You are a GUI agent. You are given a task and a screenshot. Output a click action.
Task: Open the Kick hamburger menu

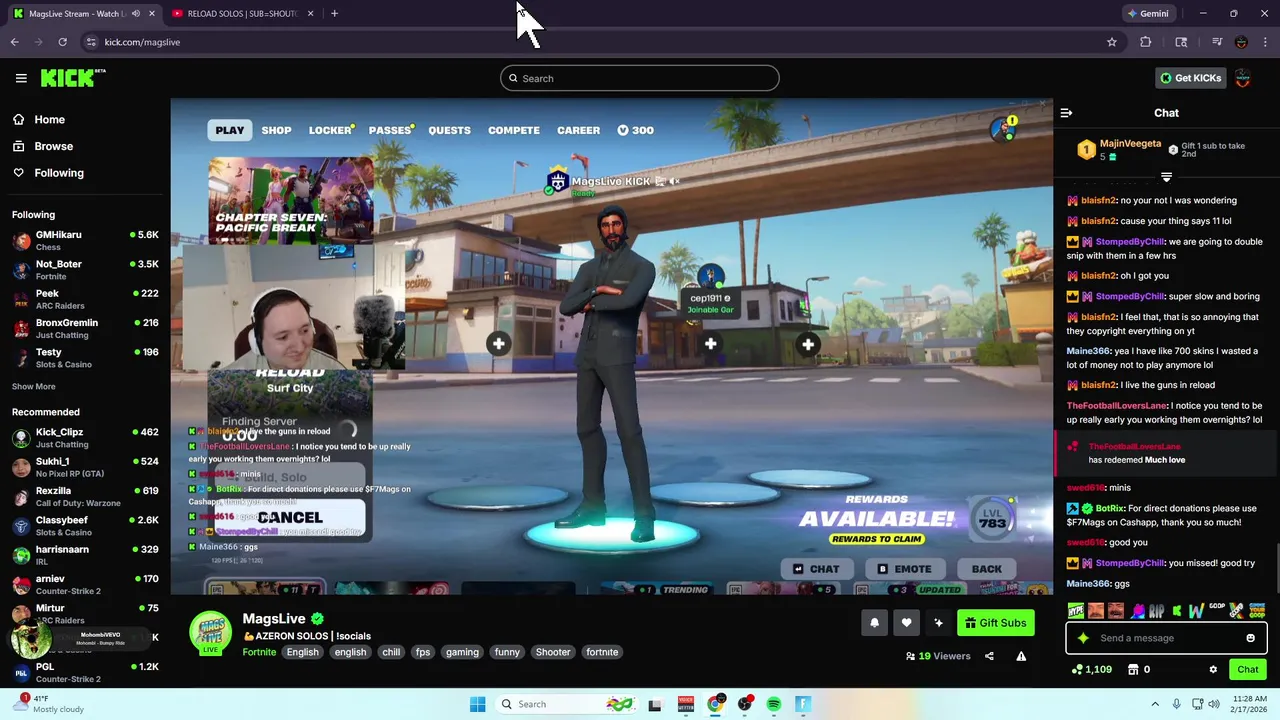click(x=21, y=78)
